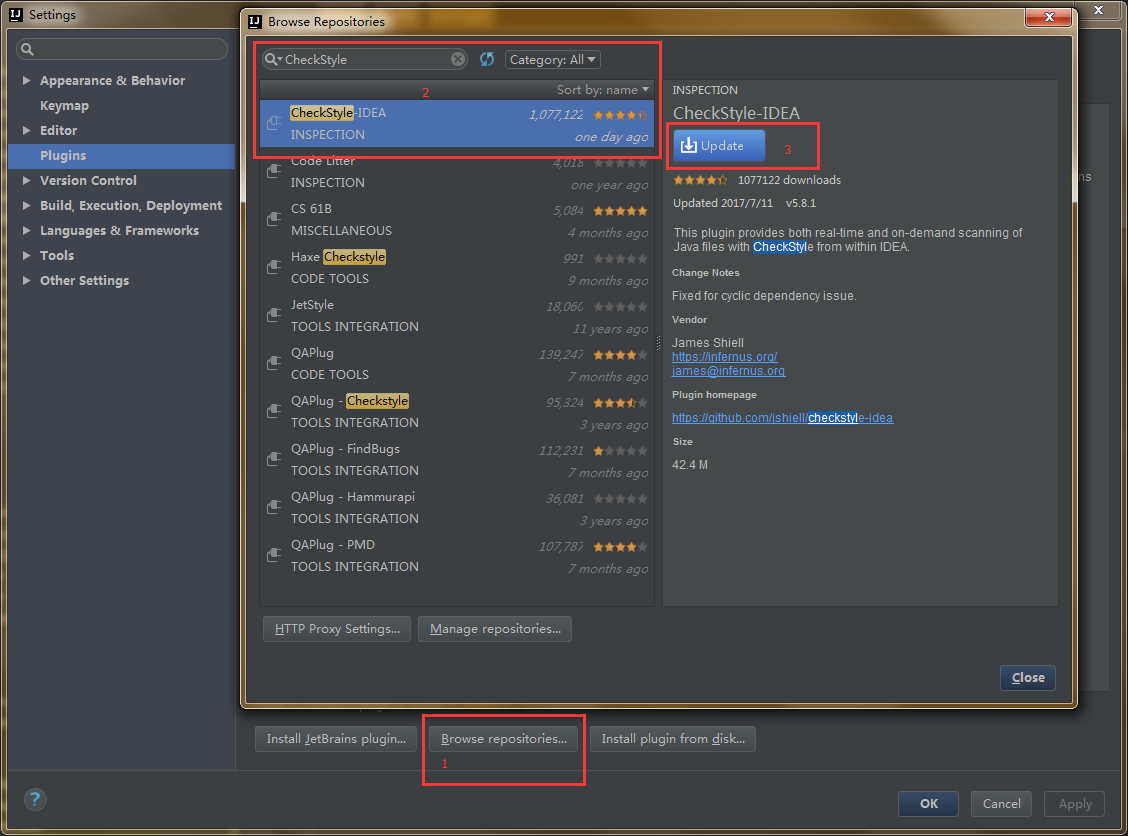Expand the Tools settings node

[x=26, y=255]
